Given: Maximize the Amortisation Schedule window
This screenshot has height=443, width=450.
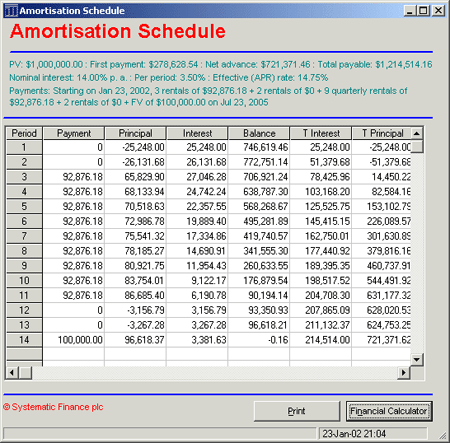Looking at the screenshot, I should click(x=423, y=11).
